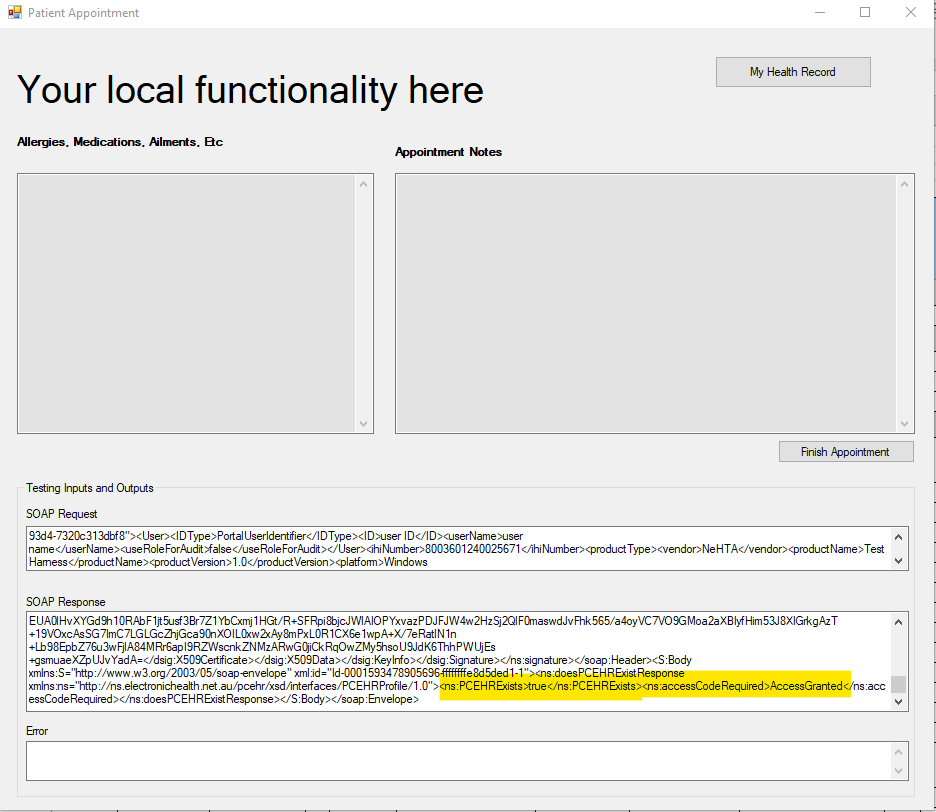Viewport: 936px width, 812px height.
Task: Click the SOAP Response scroll up arrow
Action: tap(899, 621)
